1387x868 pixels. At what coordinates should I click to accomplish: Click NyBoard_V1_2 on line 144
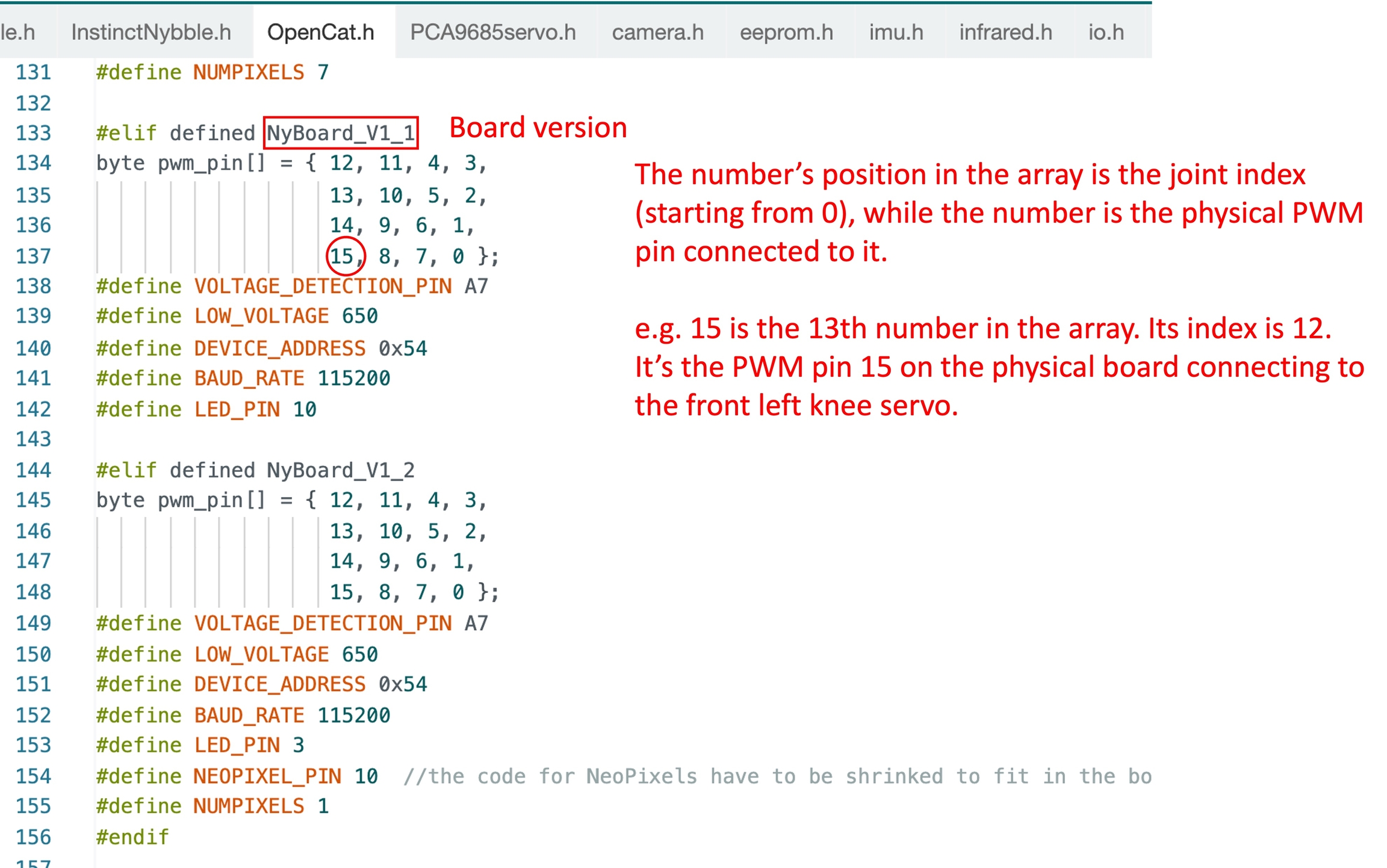point(340,470)
